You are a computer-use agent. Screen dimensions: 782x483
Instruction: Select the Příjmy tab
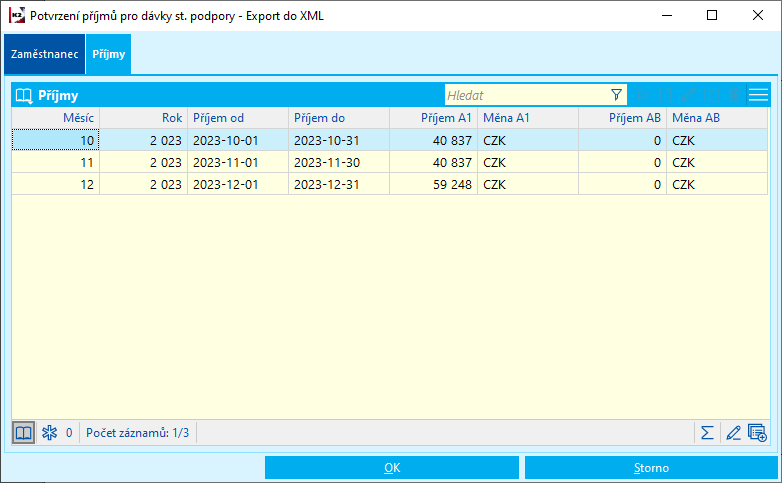click(109, 54)
